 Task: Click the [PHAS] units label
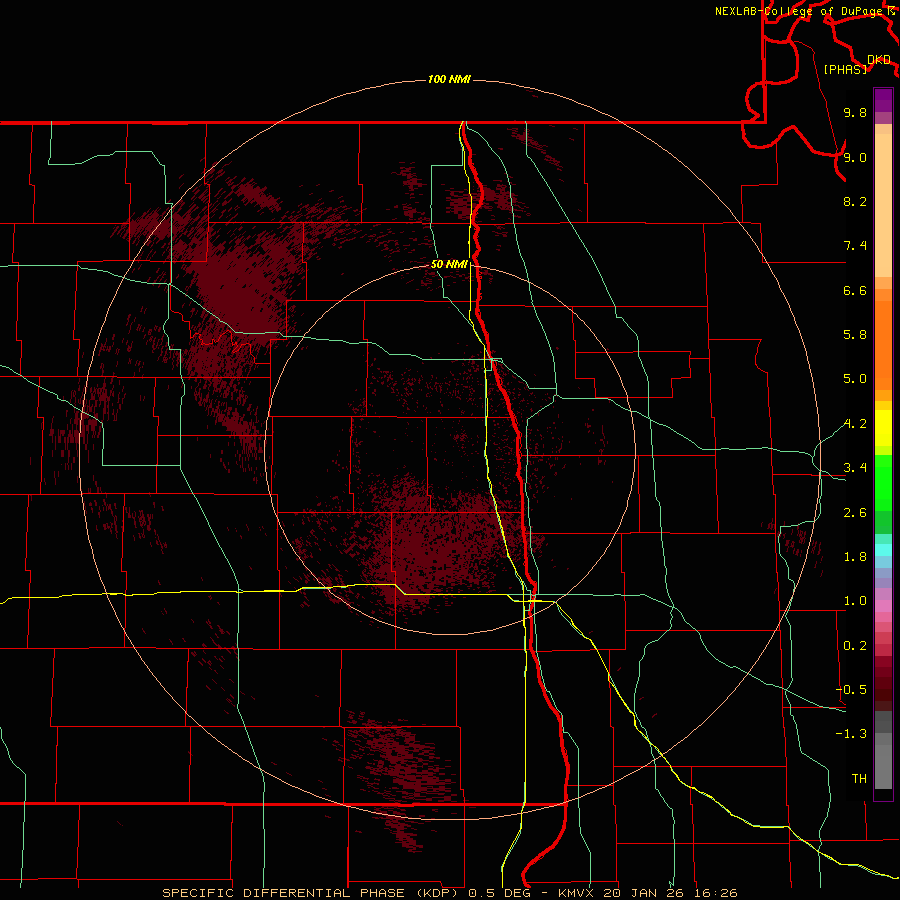click(845, 69)
